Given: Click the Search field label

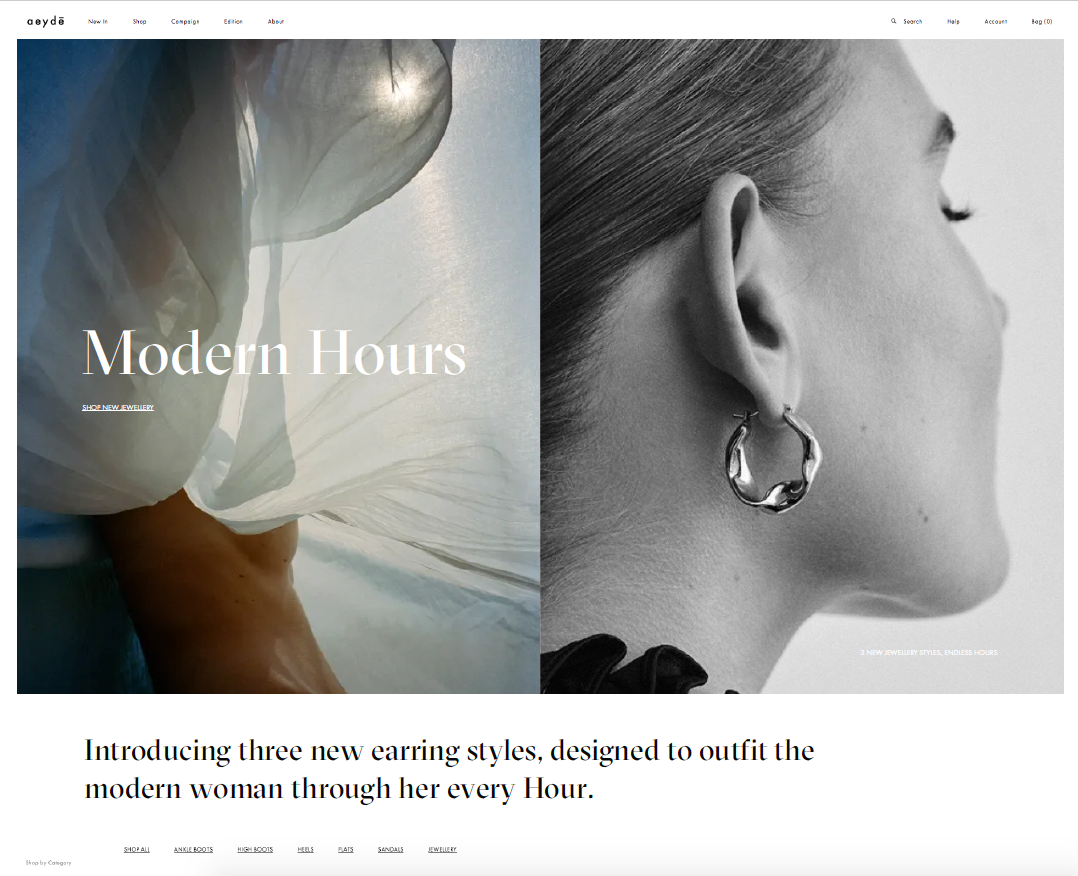Looking at the screenshot, I should coord(912,21).
